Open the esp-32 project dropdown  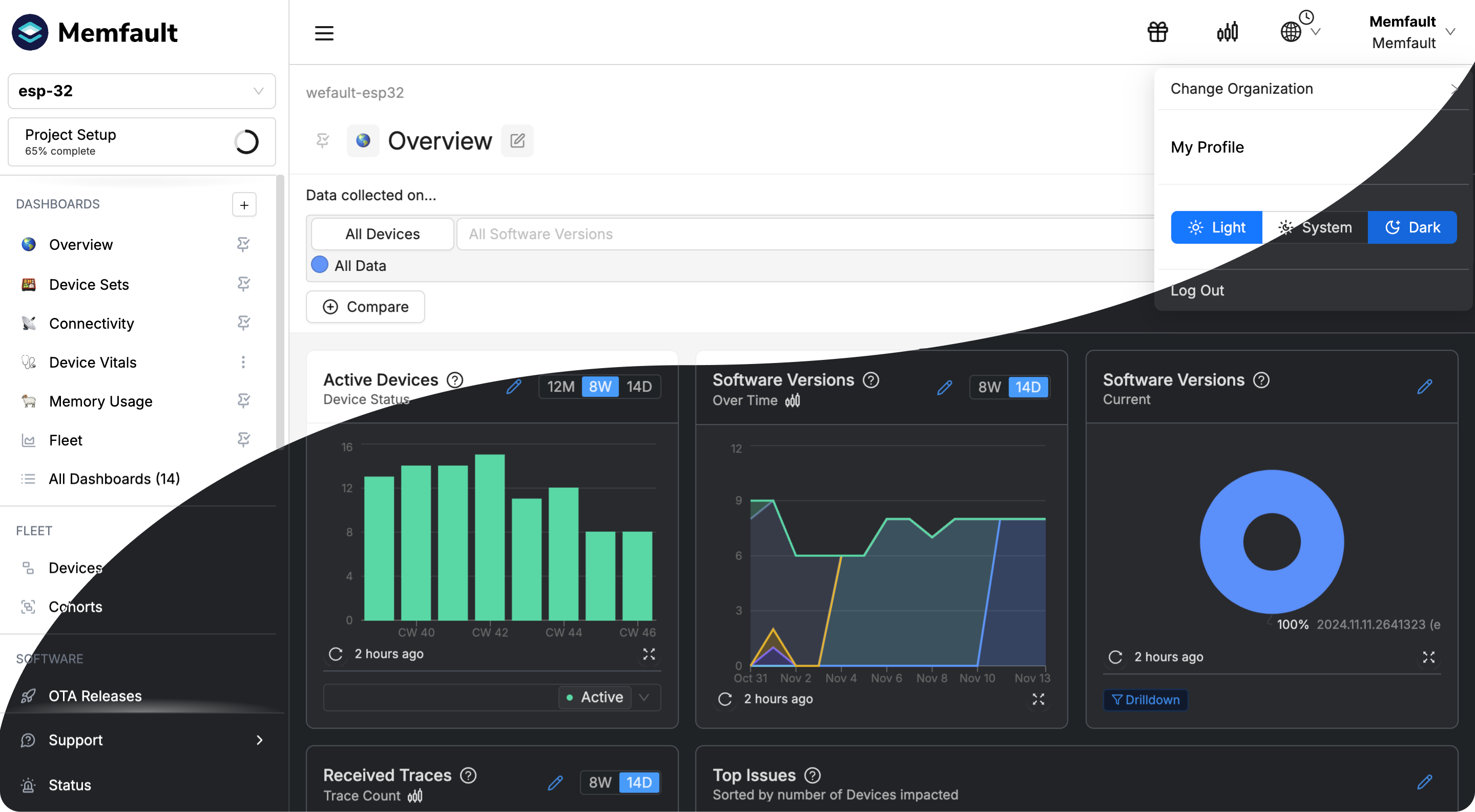(x=141, y=91)
